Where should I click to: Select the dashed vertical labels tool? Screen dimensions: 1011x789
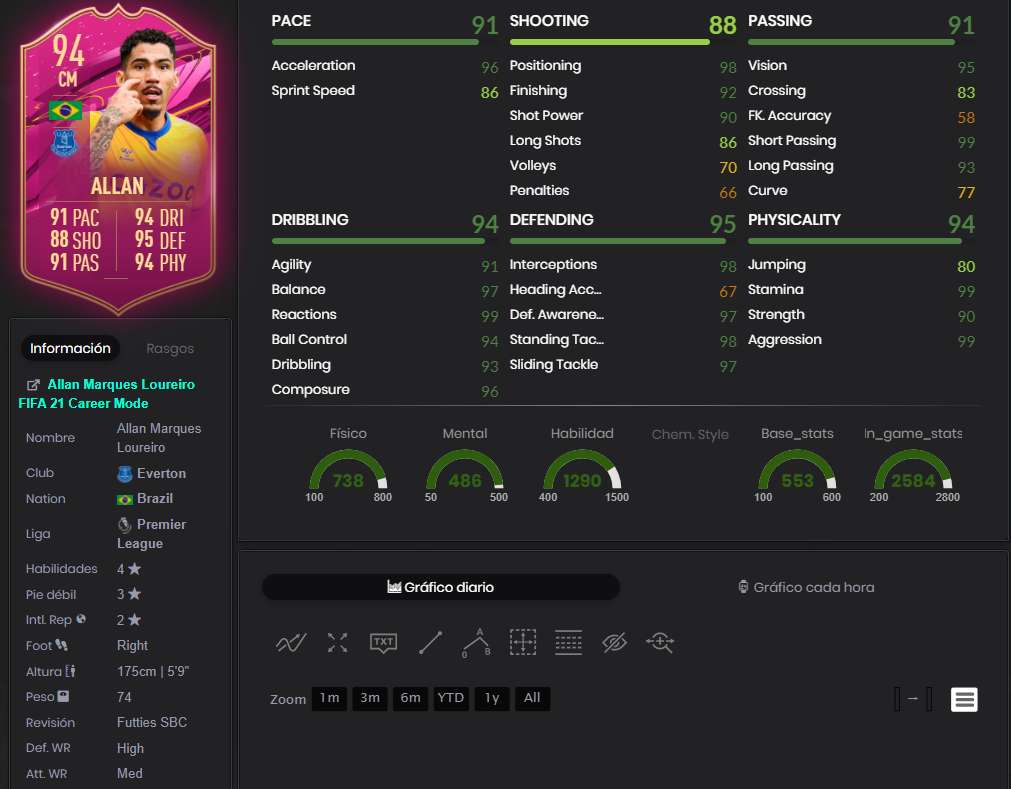point(523,643)
